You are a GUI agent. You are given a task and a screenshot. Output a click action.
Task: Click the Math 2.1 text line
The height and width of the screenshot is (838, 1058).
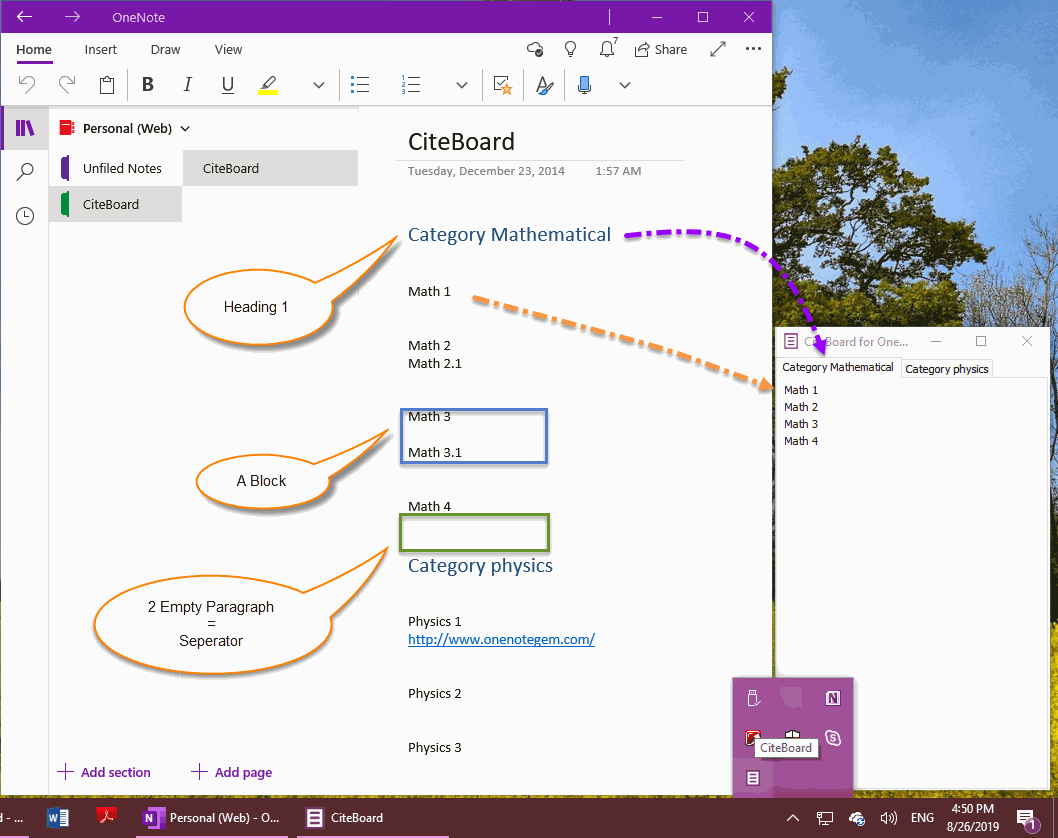click(435, 364)
